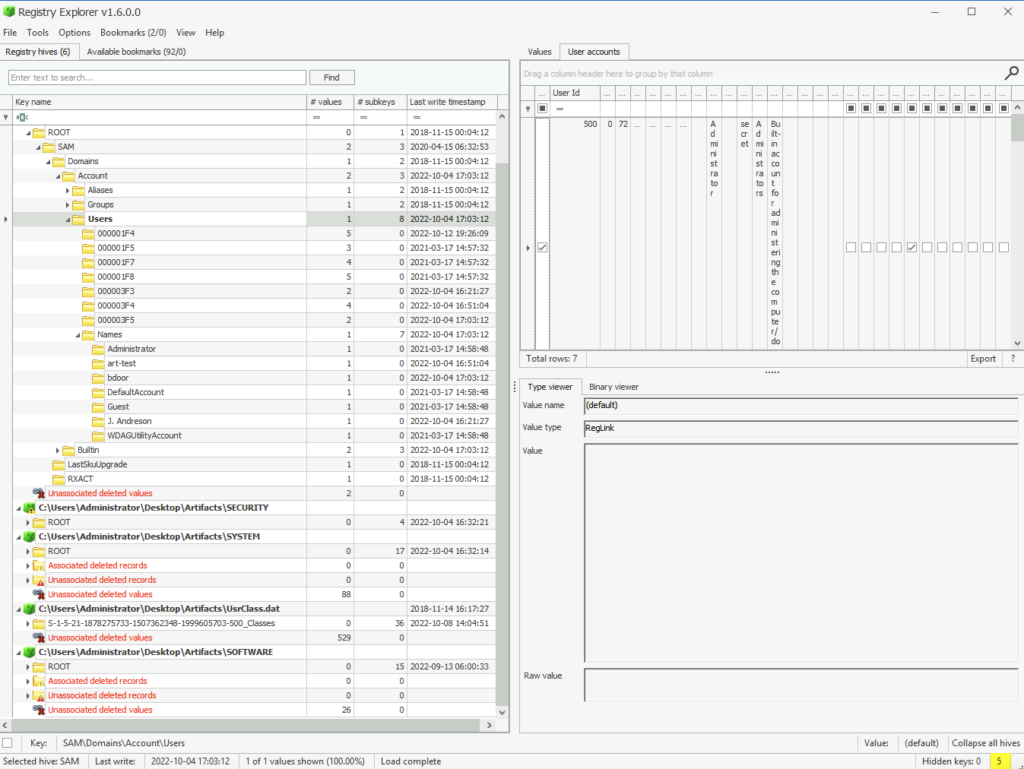The image size is (1024, 769).
Task: Click the green hive icon for SECURITY hive
Action: click(29, 508)
